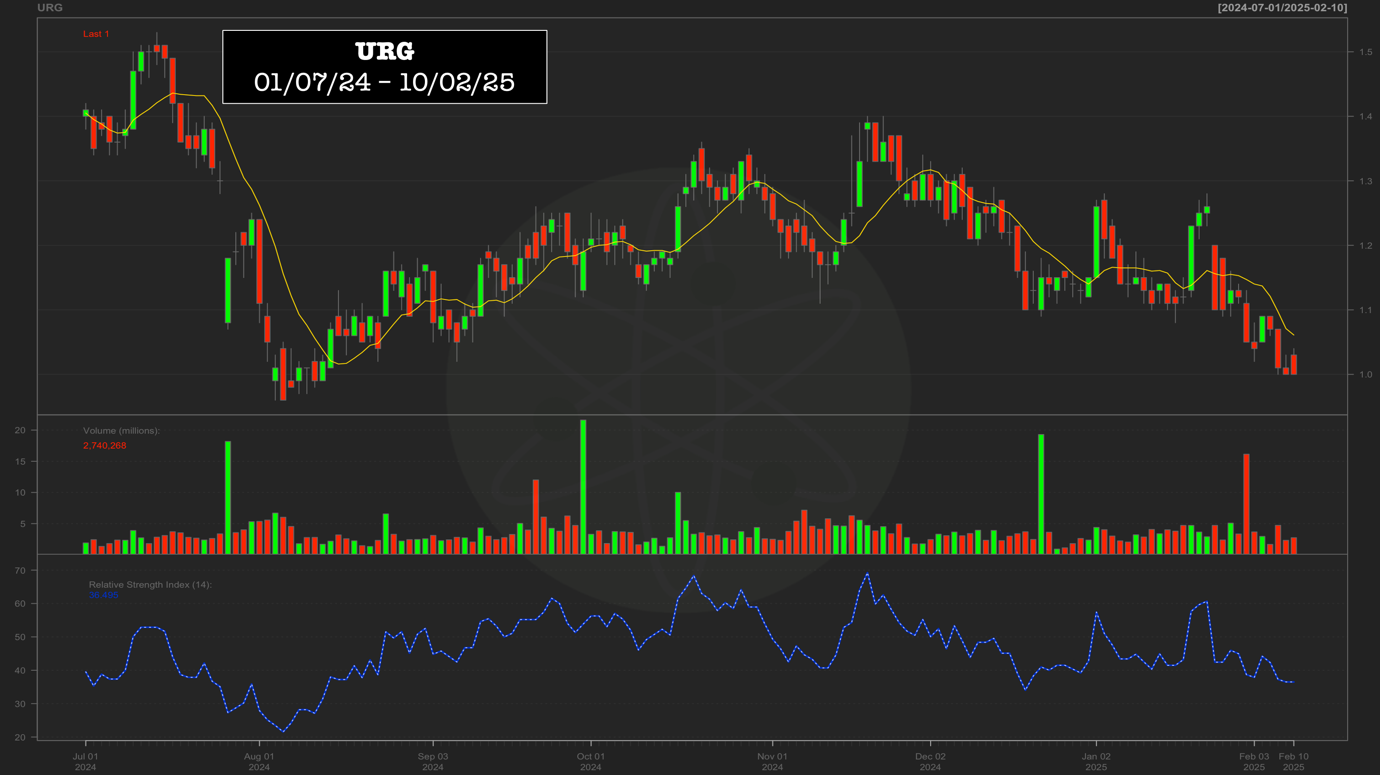This screenshot has height=775, width=1380.
Task: Click the 5 label on the volume axis
Action: click(23, 523)
